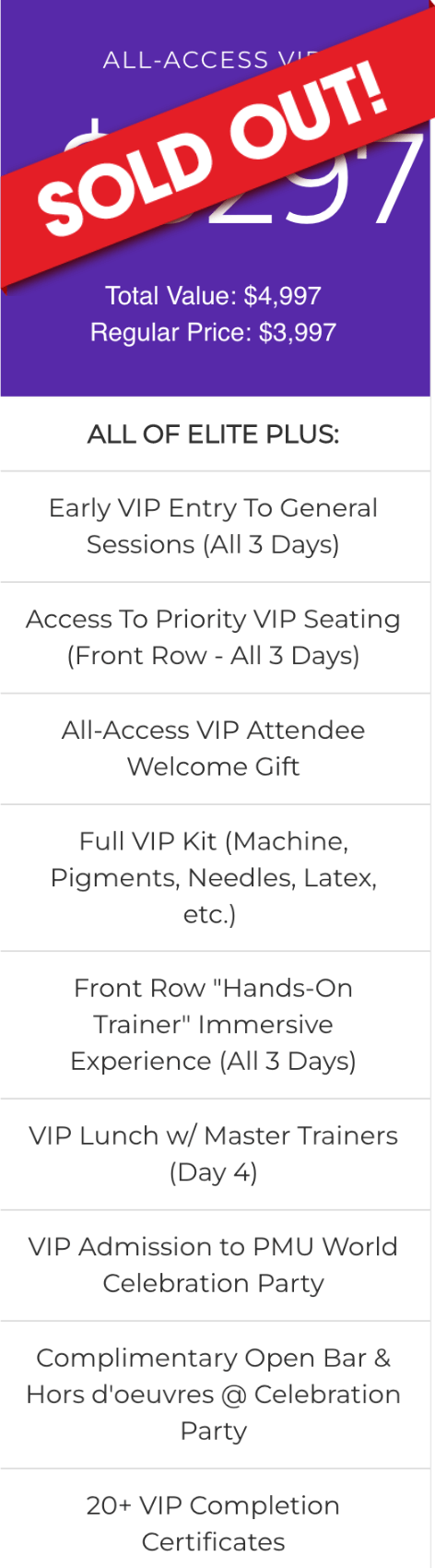
Task: Select Access To Priority VIP Seating row
Action: pos(215,637)
